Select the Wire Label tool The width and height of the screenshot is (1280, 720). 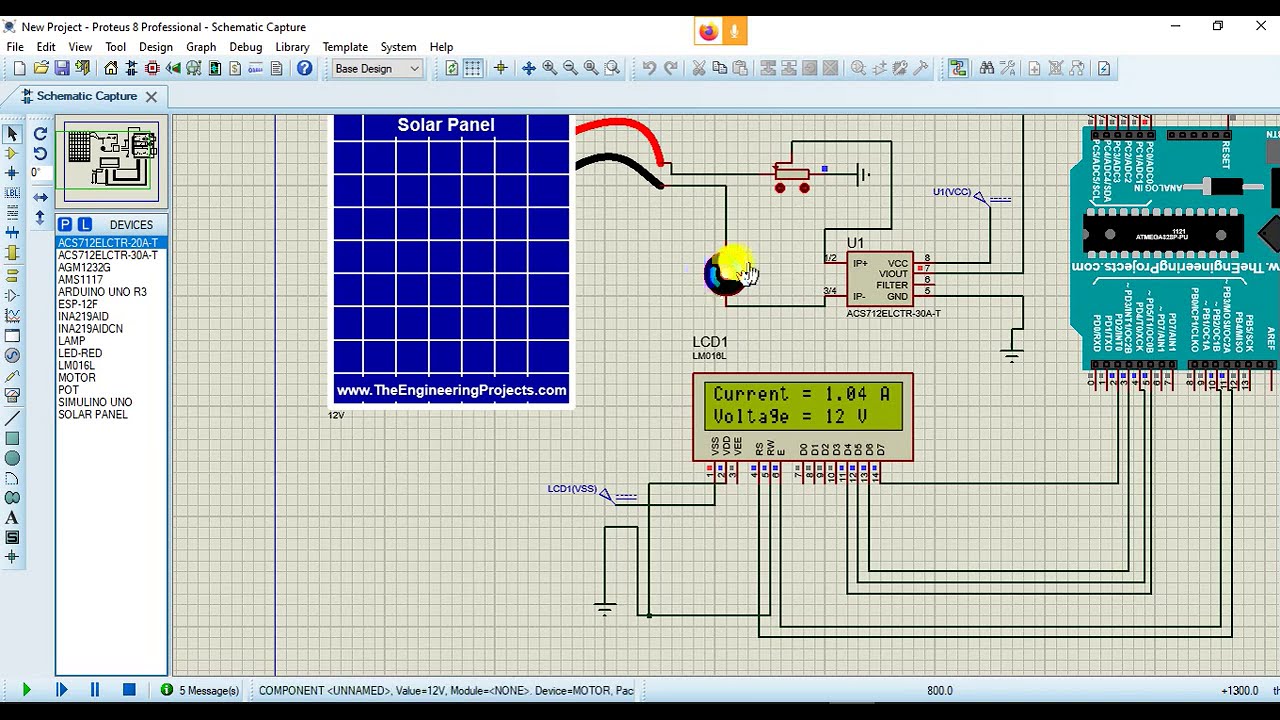12,193
